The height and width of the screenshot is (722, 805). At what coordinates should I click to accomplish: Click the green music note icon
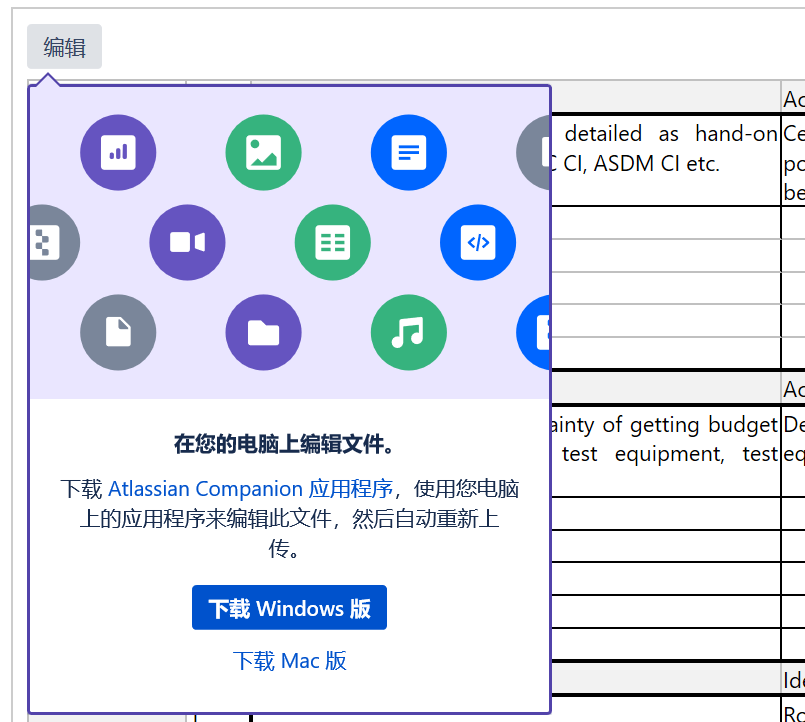point(409,332)
